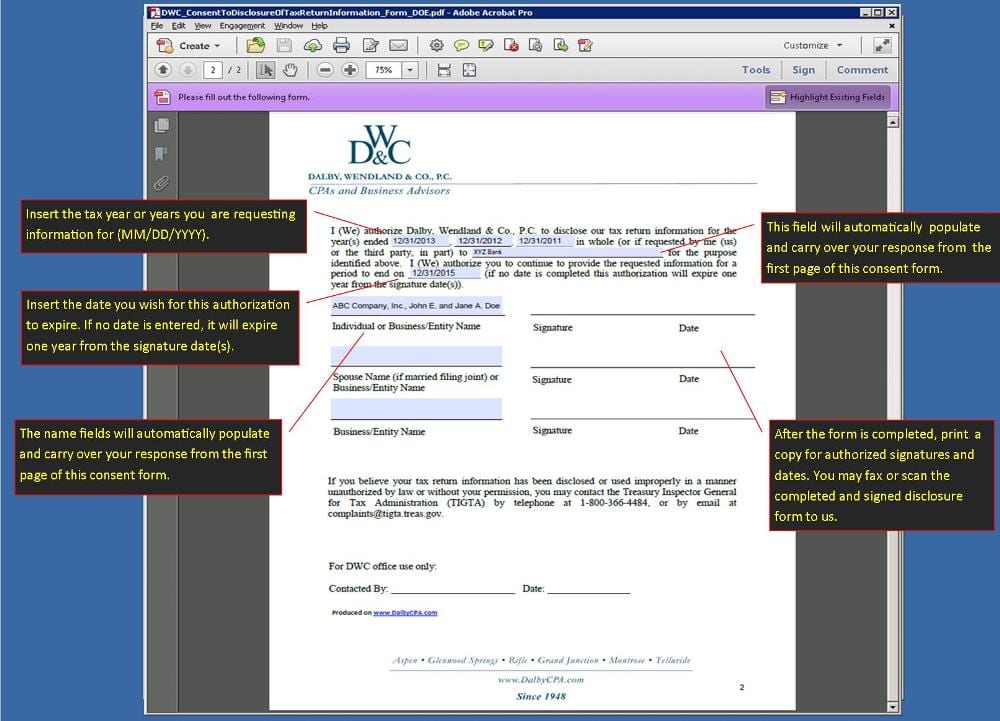Go to the next page

coord(188,70)
